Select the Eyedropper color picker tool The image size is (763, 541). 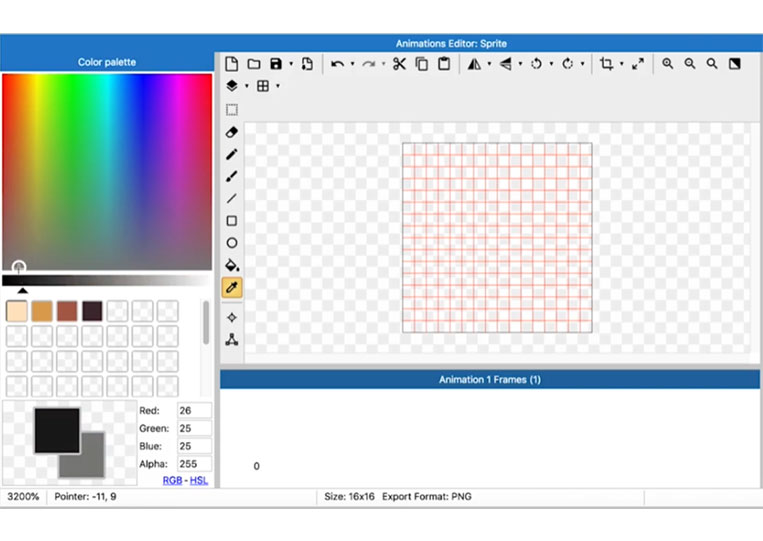[232, 288]
